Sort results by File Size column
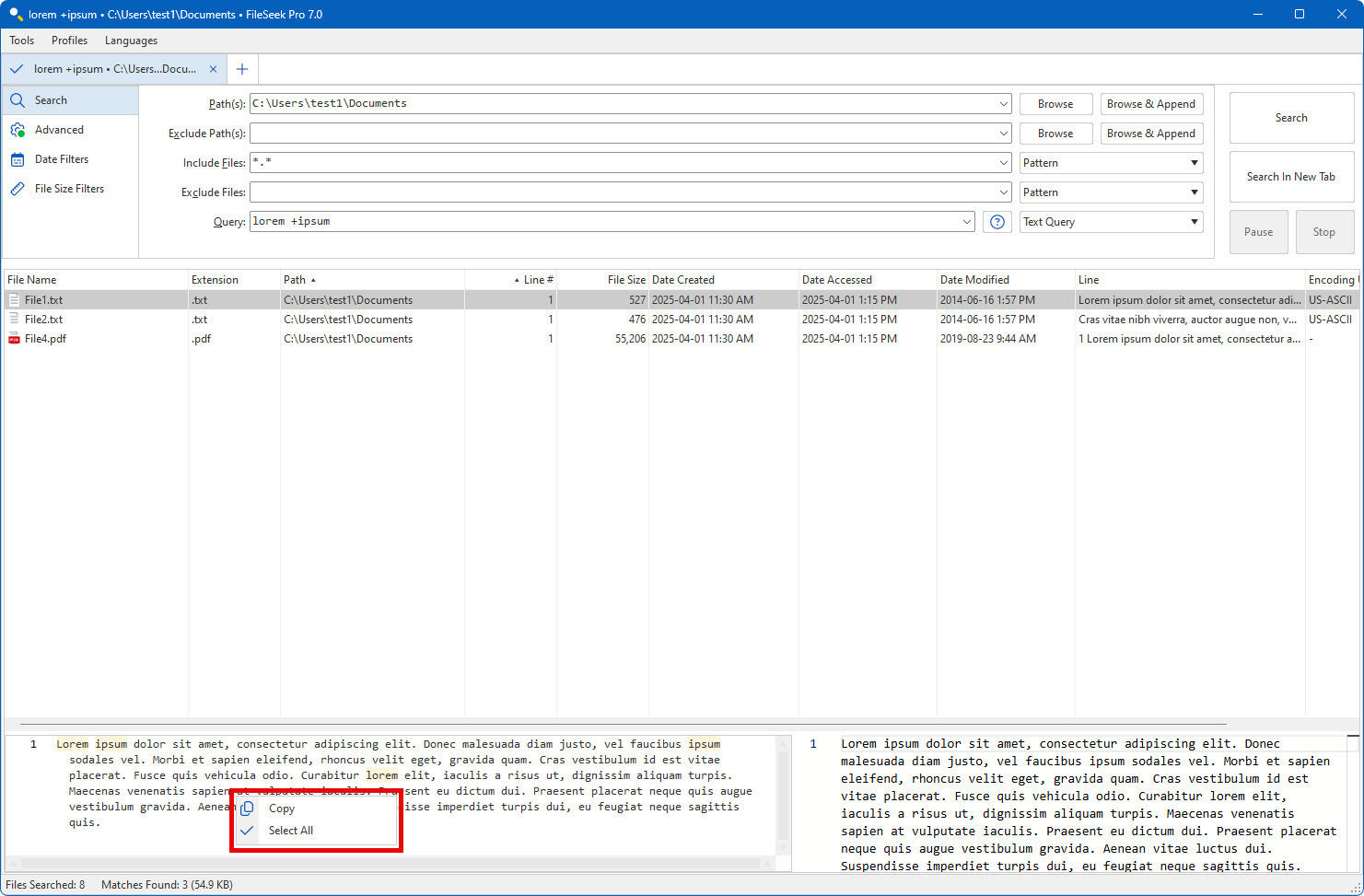Image resolution: width=1364 pixels, height=896 pixels. click(602, 280)
